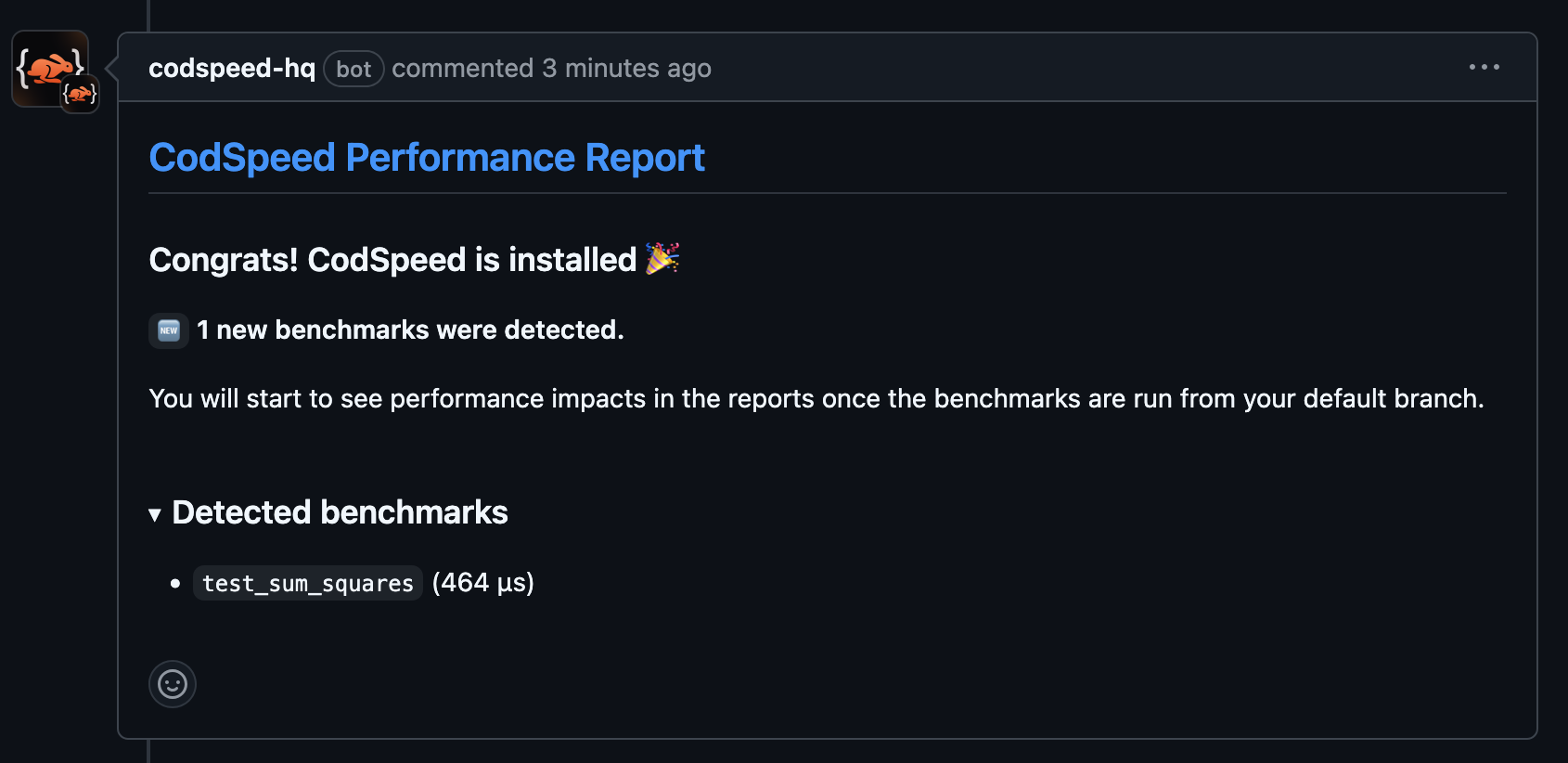Click the paragraph about performance impacts

[816, 398]
